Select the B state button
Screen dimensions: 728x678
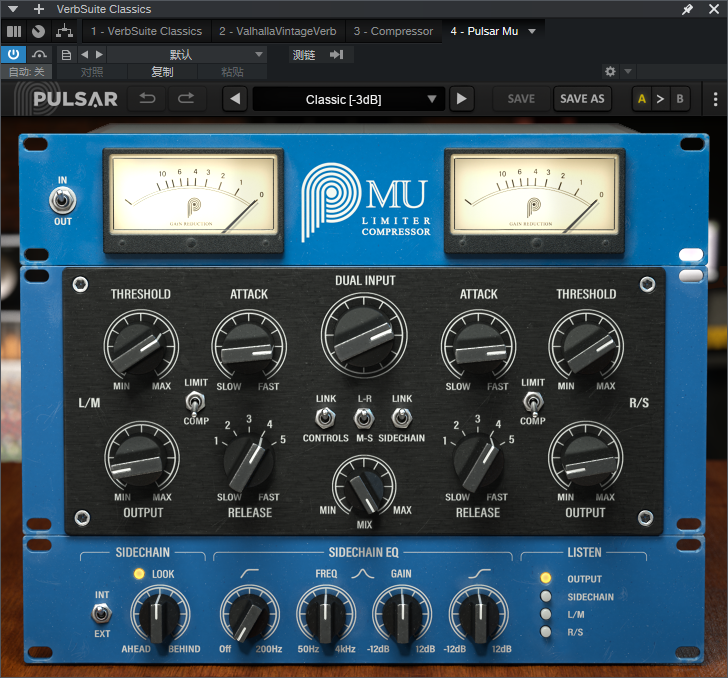(x=680, y=98)
